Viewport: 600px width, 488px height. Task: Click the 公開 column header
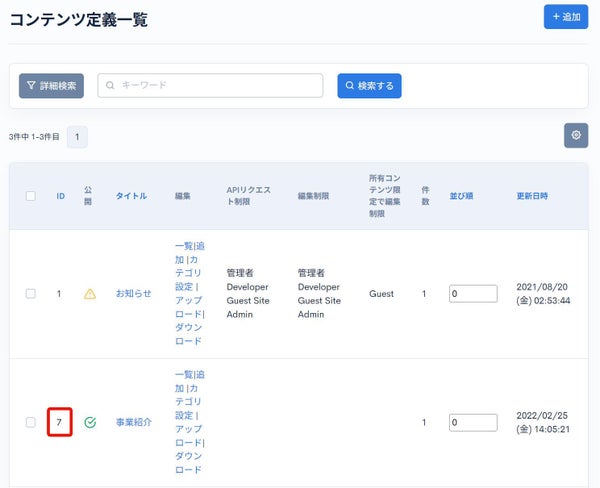pyautogui.click(x=88, y=196)
